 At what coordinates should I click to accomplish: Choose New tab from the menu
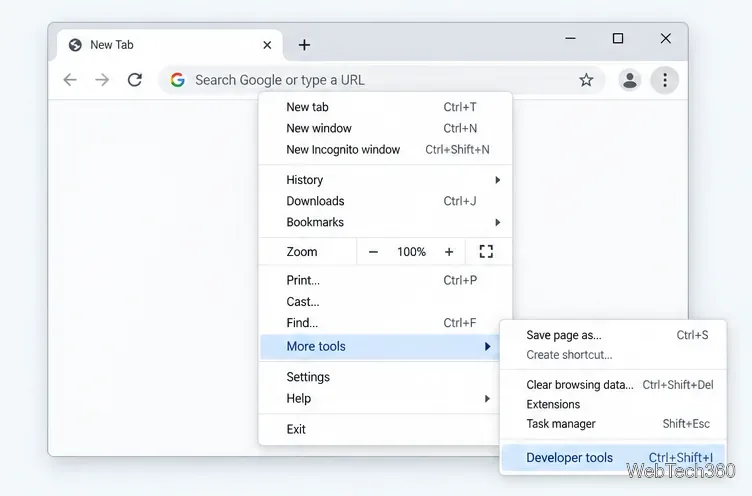[386, 107]
